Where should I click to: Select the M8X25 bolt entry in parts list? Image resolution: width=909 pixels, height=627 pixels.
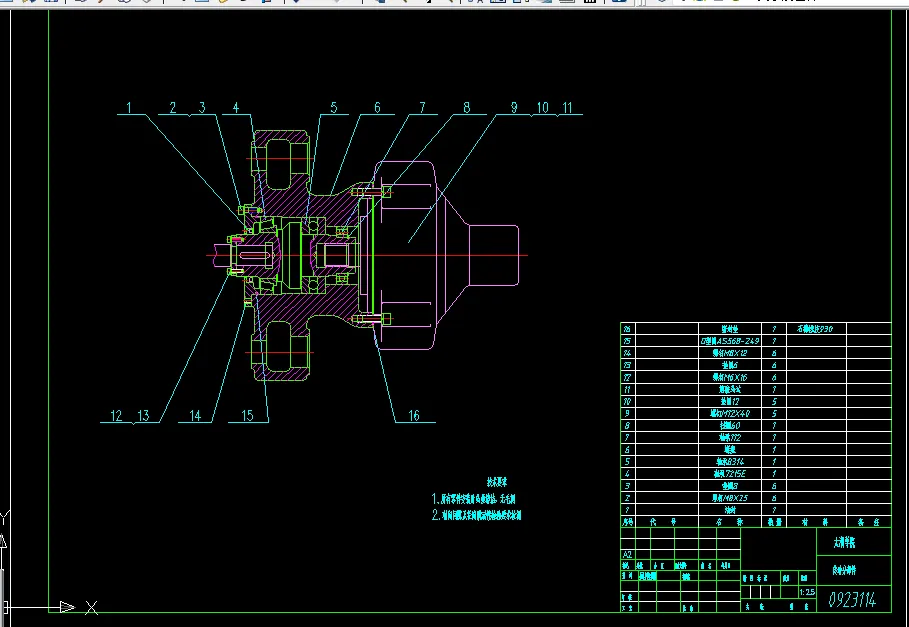tap(730, 498)
